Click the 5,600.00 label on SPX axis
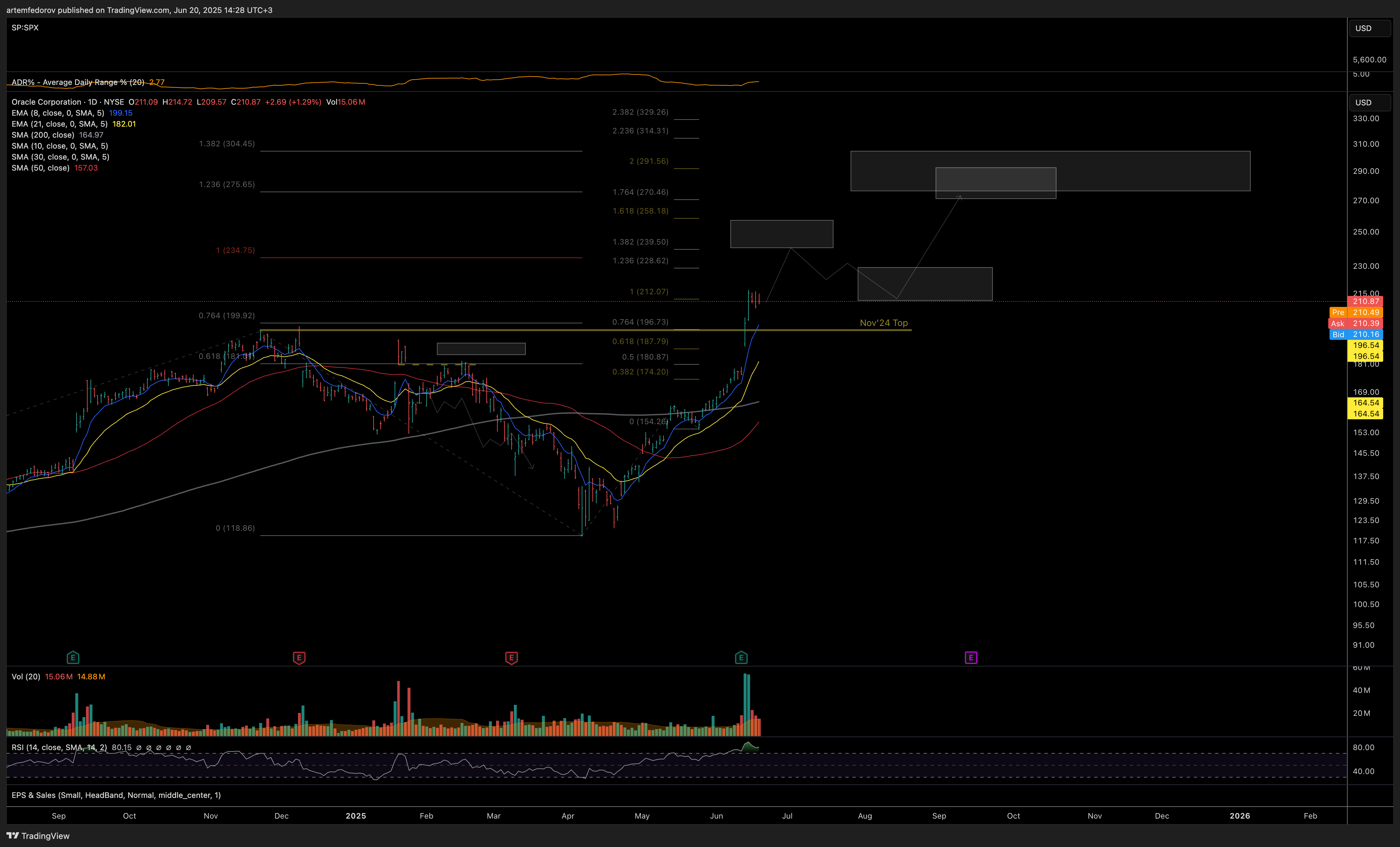 tap(1369, 60)
